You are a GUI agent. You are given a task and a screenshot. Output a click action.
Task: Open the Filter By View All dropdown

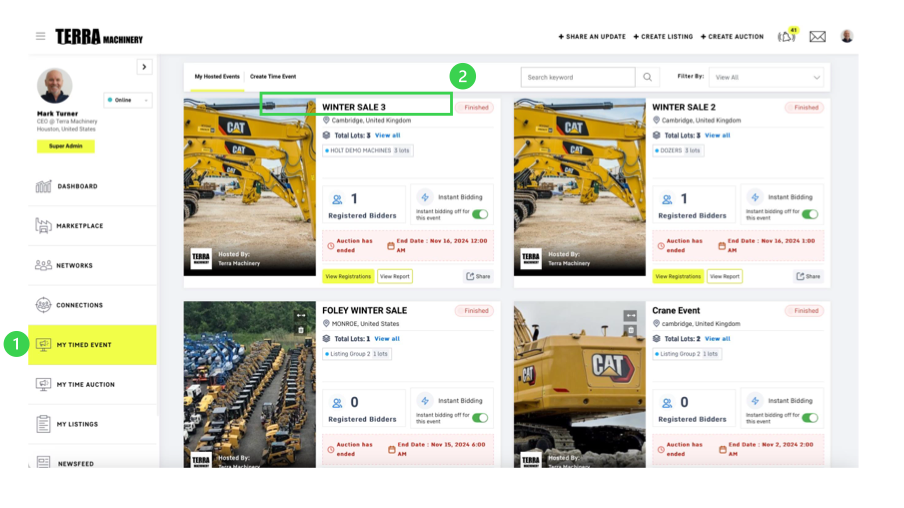coord(766,77)
